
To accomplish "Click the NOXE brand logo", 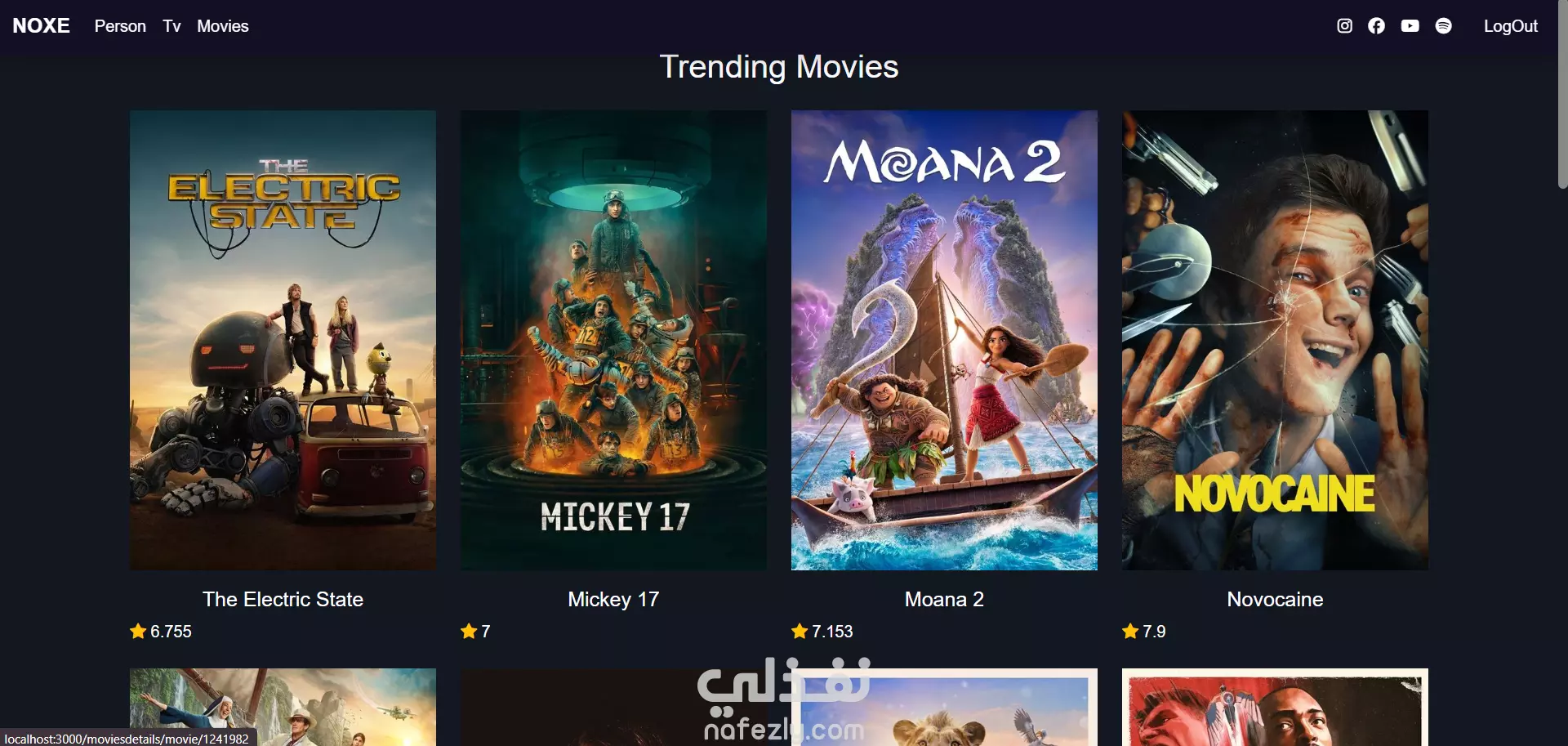I will pyautogui.click(x=41, y=26).
